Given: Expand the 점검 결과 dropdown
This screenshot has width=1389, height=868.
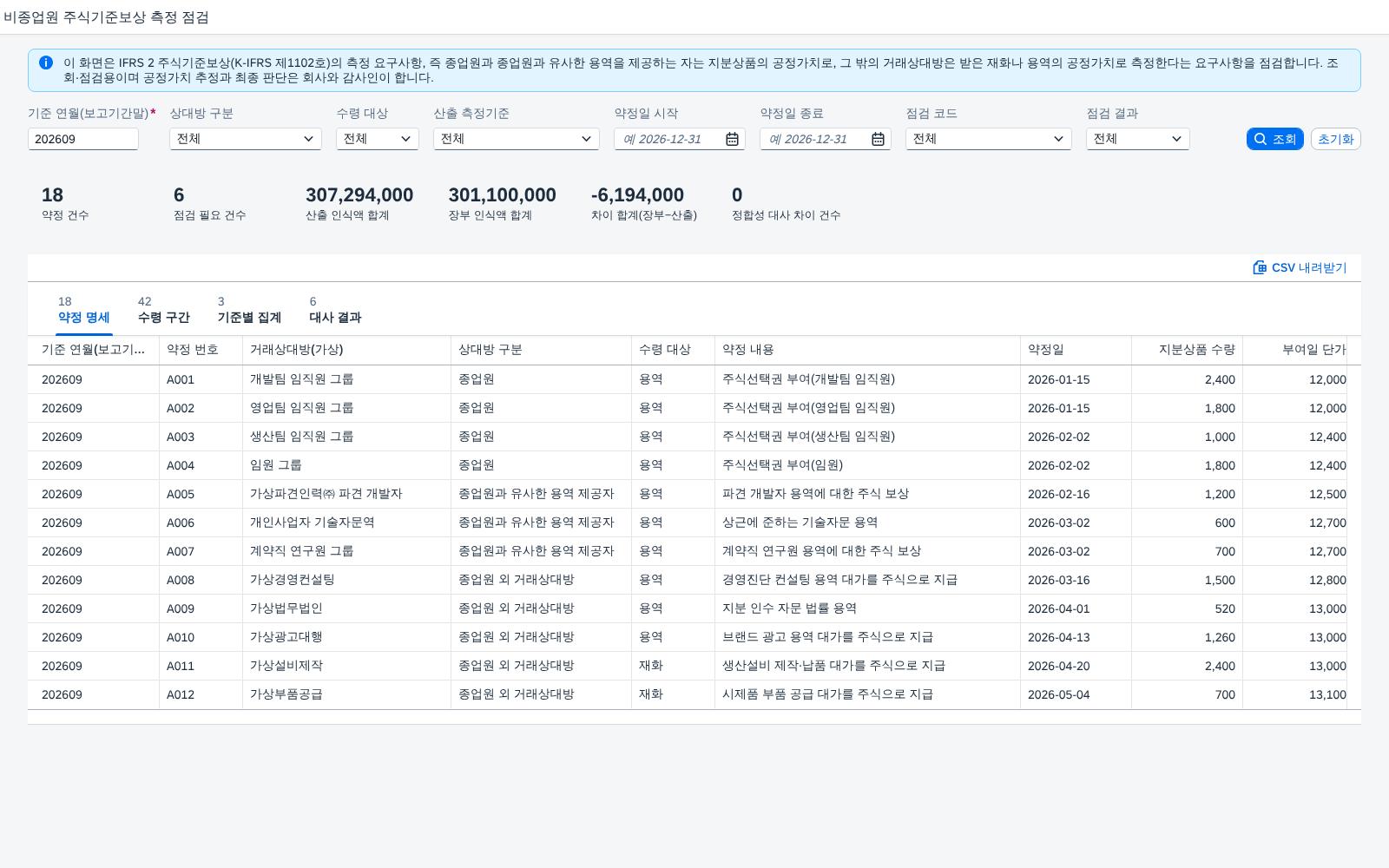Looking at the screenshot, I should click(x=1138, y=139).
